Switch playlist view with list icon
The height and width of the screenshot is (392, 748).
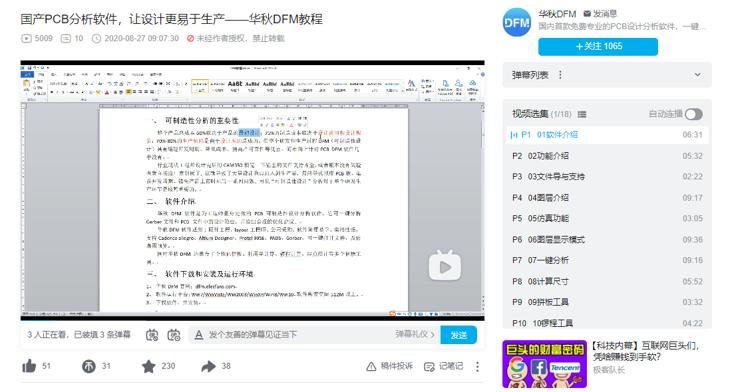(x=582, y=114)
